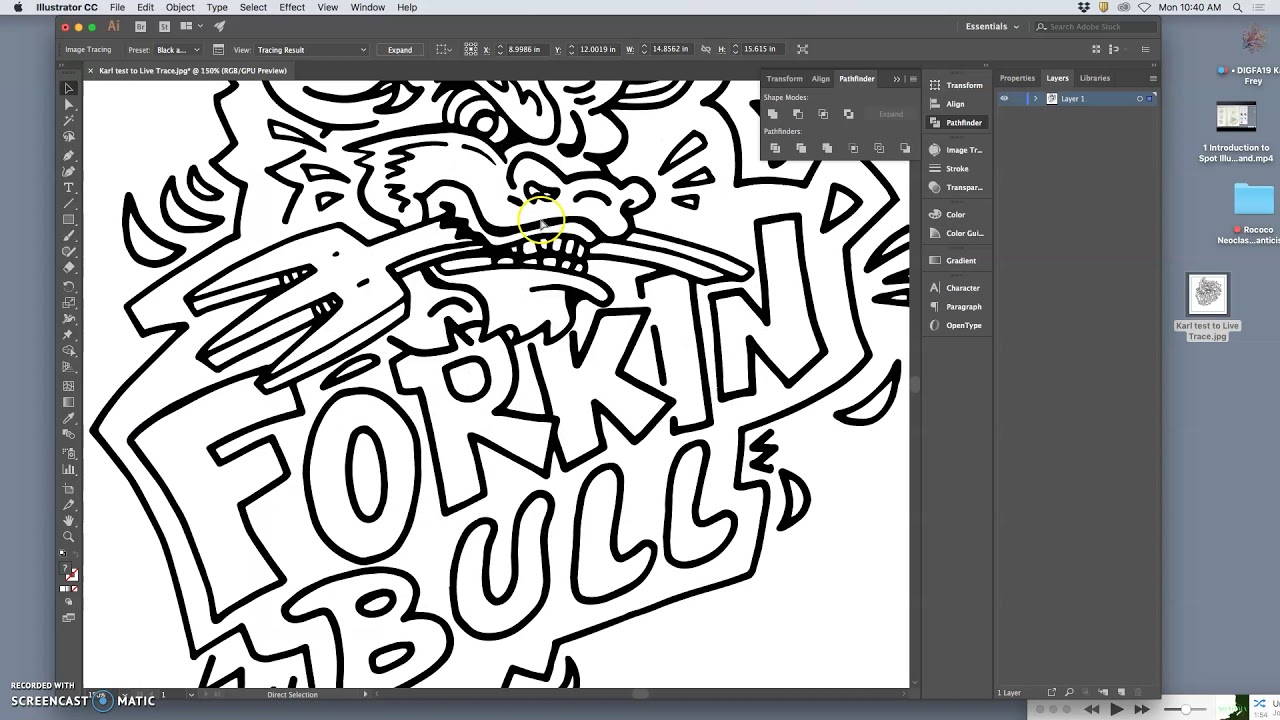Select the Layer 1 row
The image size is (1280, 720).
tap(1077, 99)
